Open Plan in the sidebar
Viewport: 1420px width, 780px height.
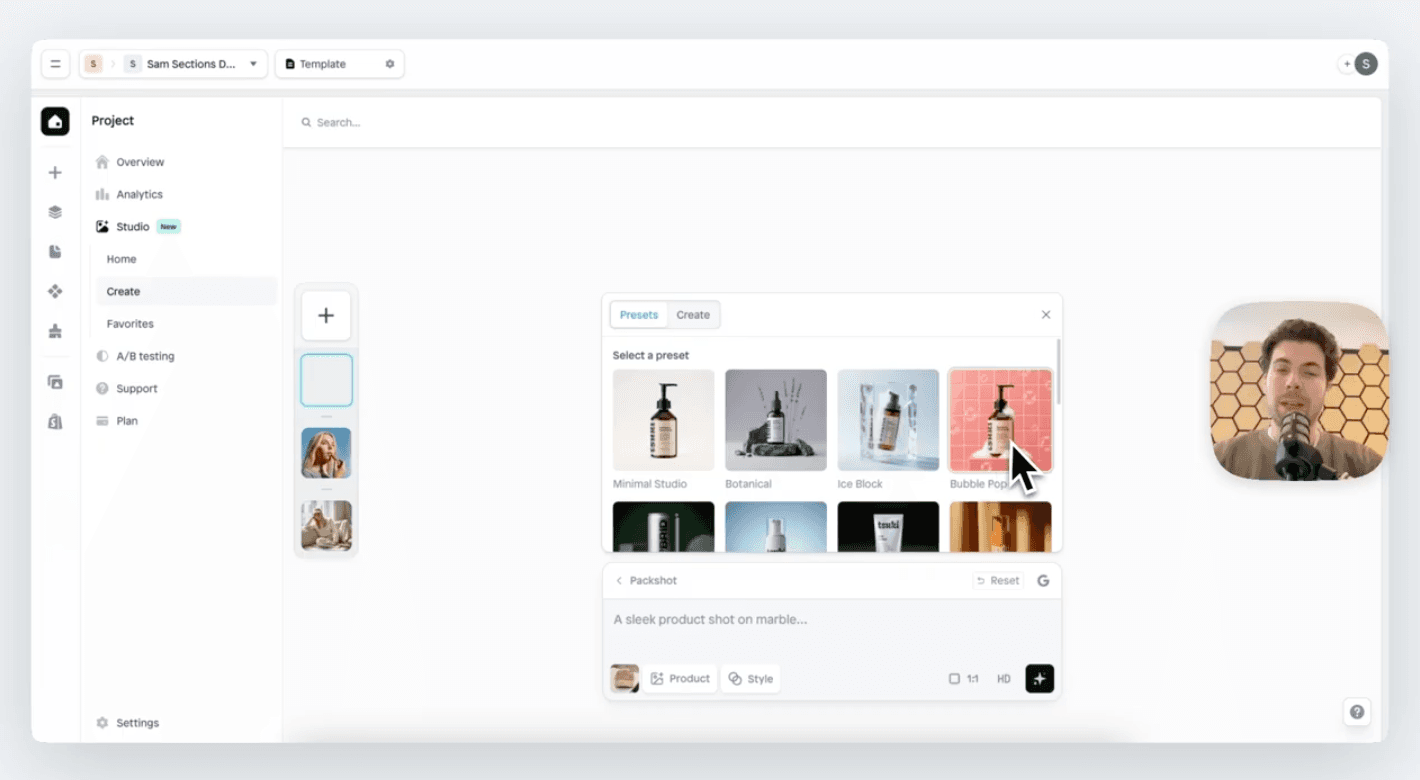pyautogui.click(x=127, y=421)
